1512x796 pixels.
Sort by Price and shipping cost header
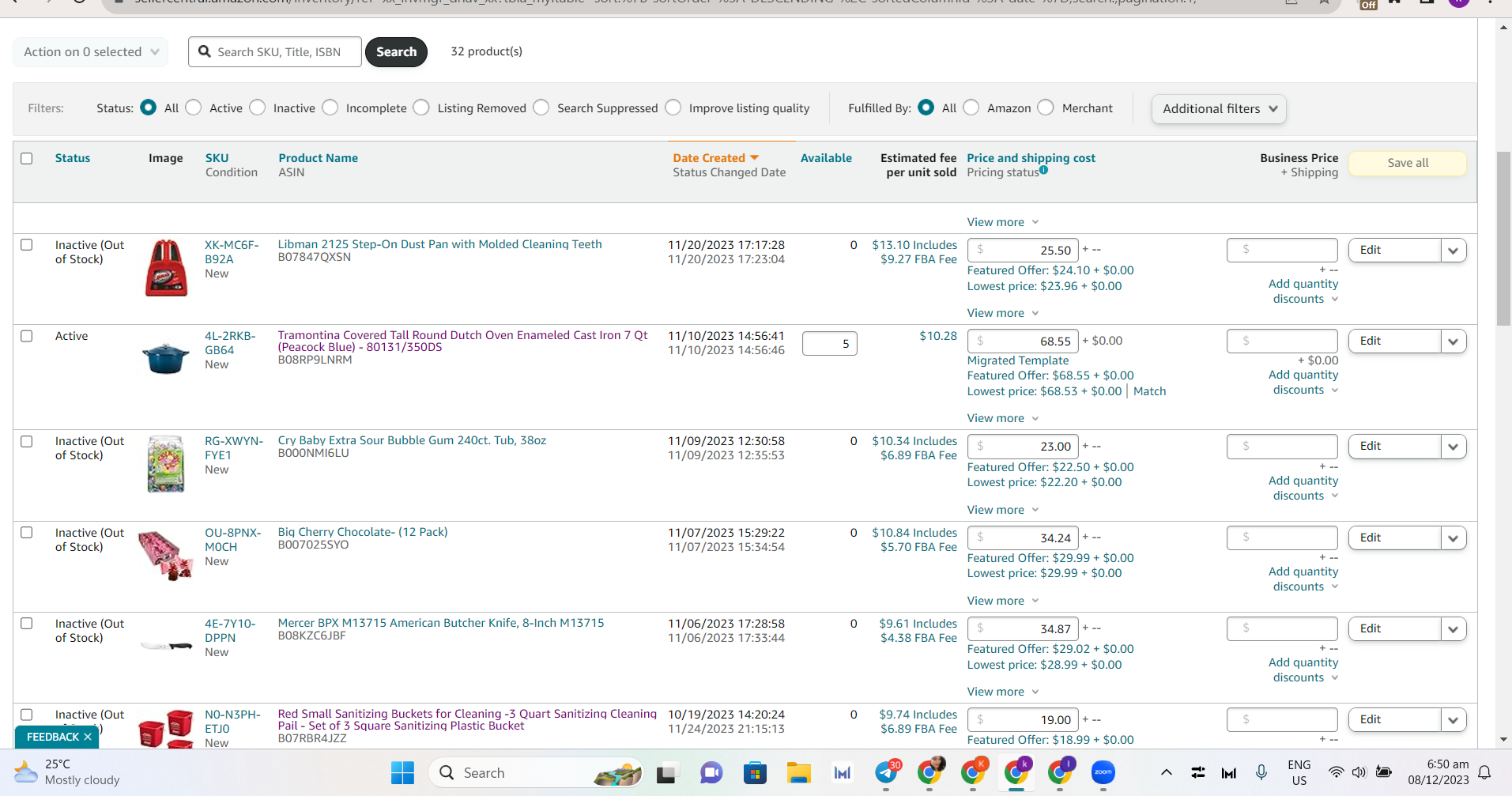[x=1031, y=158]
